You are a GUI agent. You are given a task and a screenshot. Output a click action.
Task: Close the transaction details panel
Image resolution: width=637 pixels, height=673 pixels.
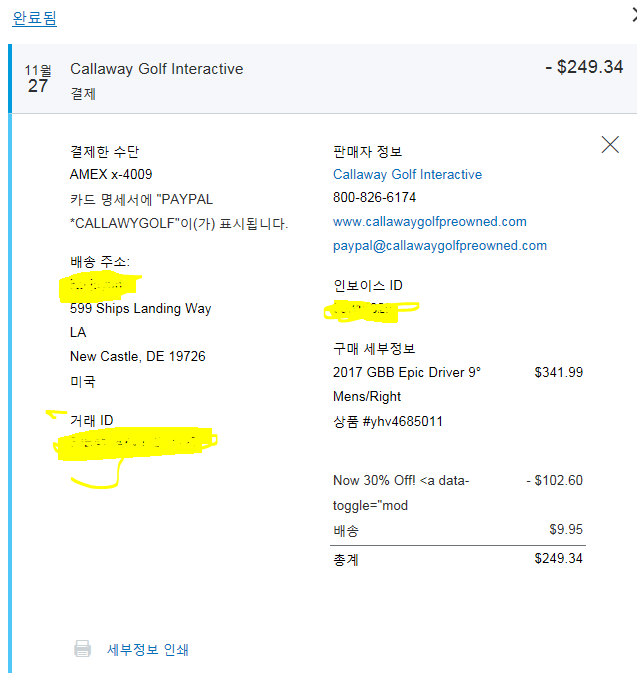tap(610, 145)
